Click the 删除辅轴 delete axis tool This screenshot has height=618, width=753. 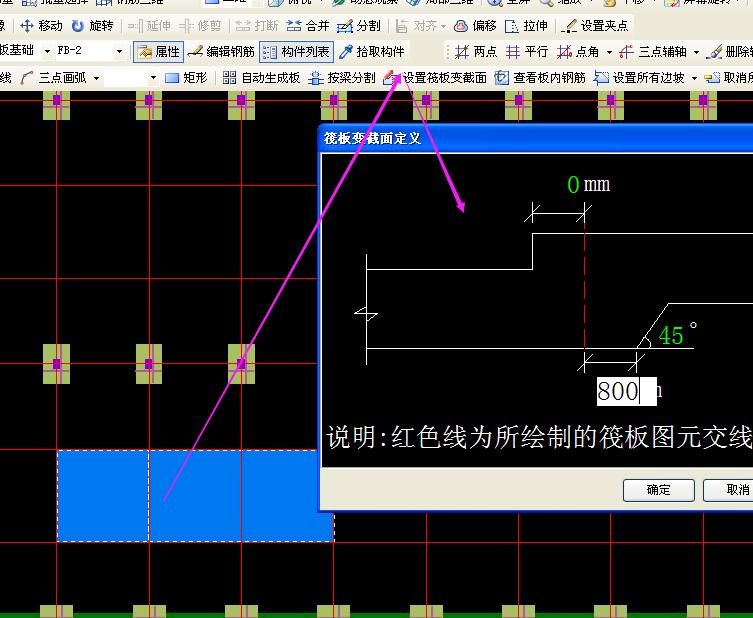point(729,51)
